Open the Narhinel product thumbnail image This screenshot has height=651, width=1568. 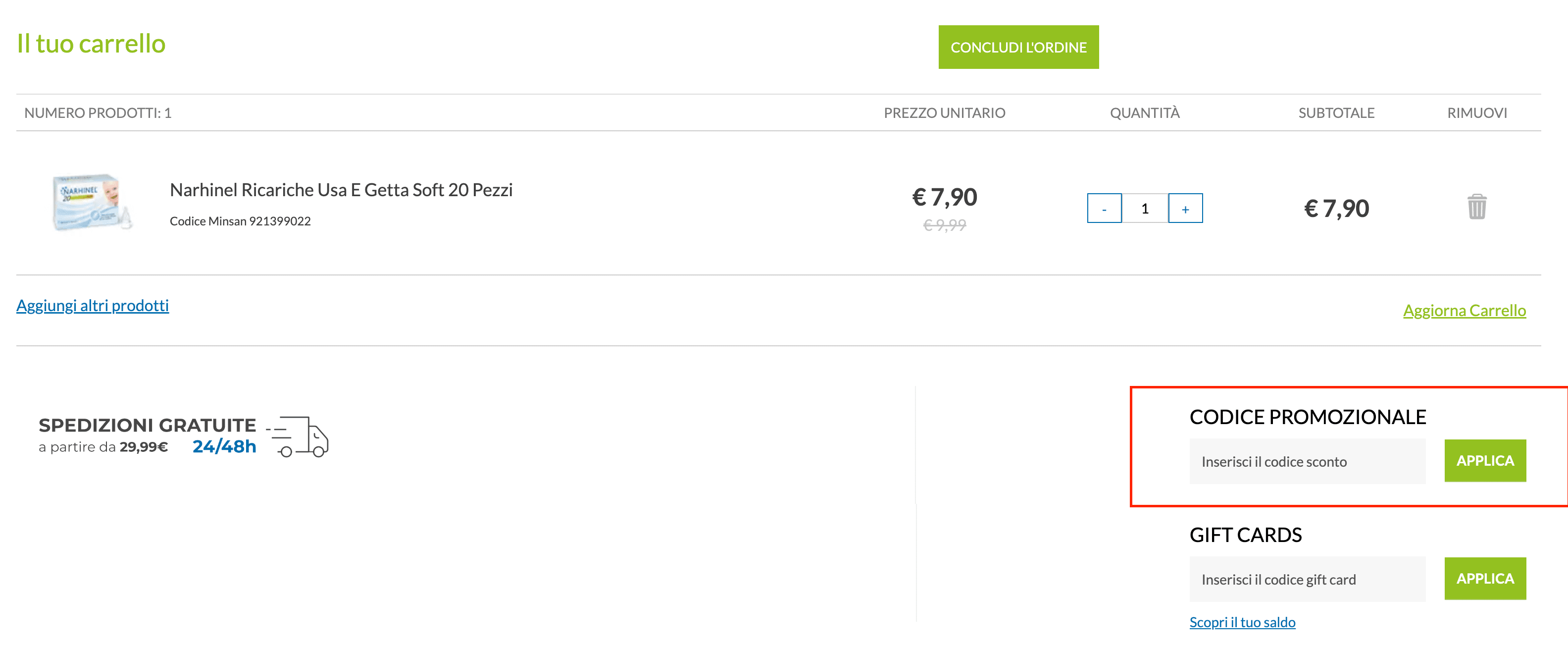pyautogui.click(x=92, y=202)
